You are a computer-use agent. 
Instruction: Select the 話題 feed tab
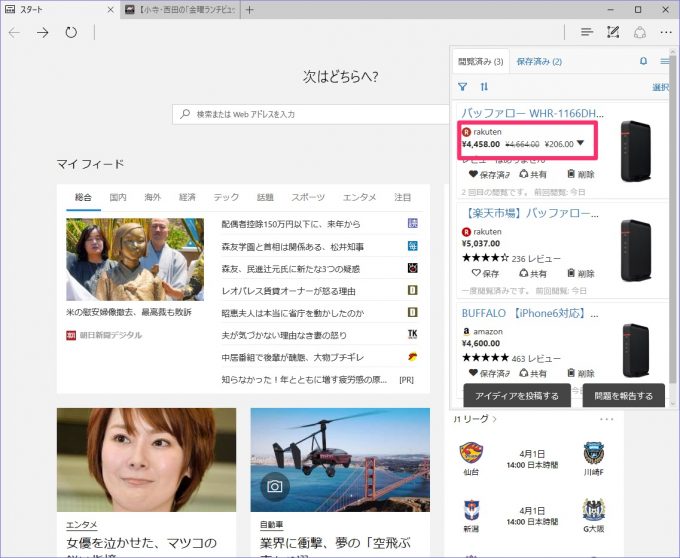(265, 197)
